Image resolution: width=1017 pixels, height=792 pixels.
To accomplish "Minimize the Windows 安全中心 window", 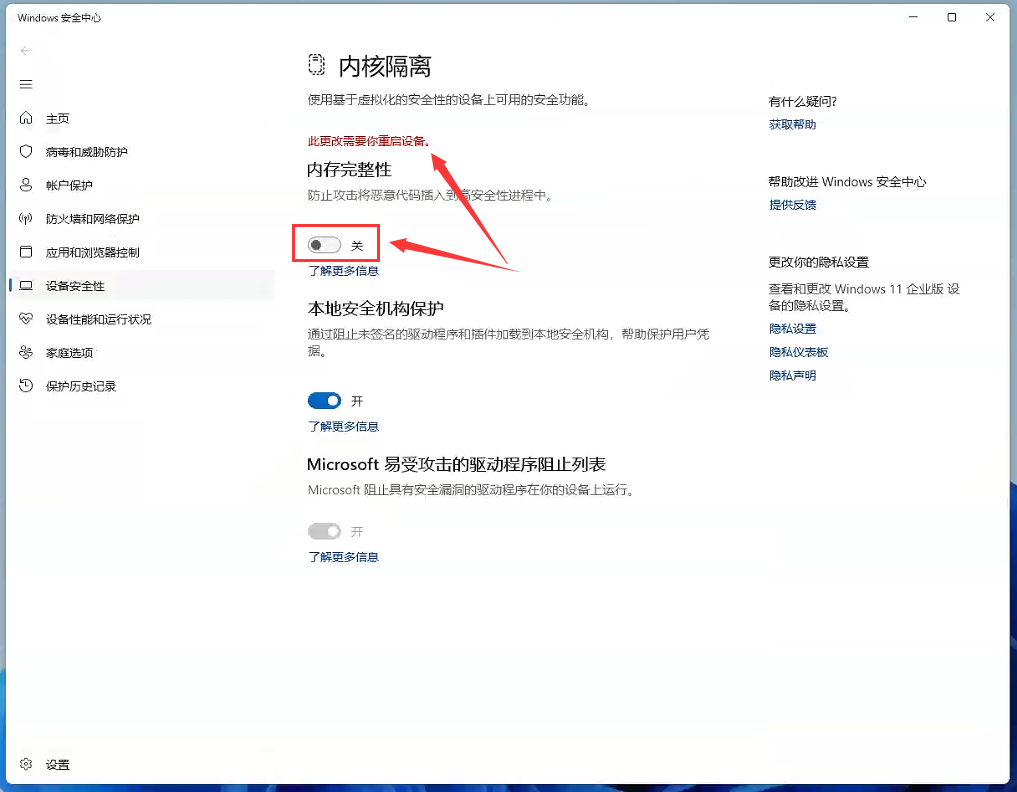I will pyautogui.click(x=913, y=17).
